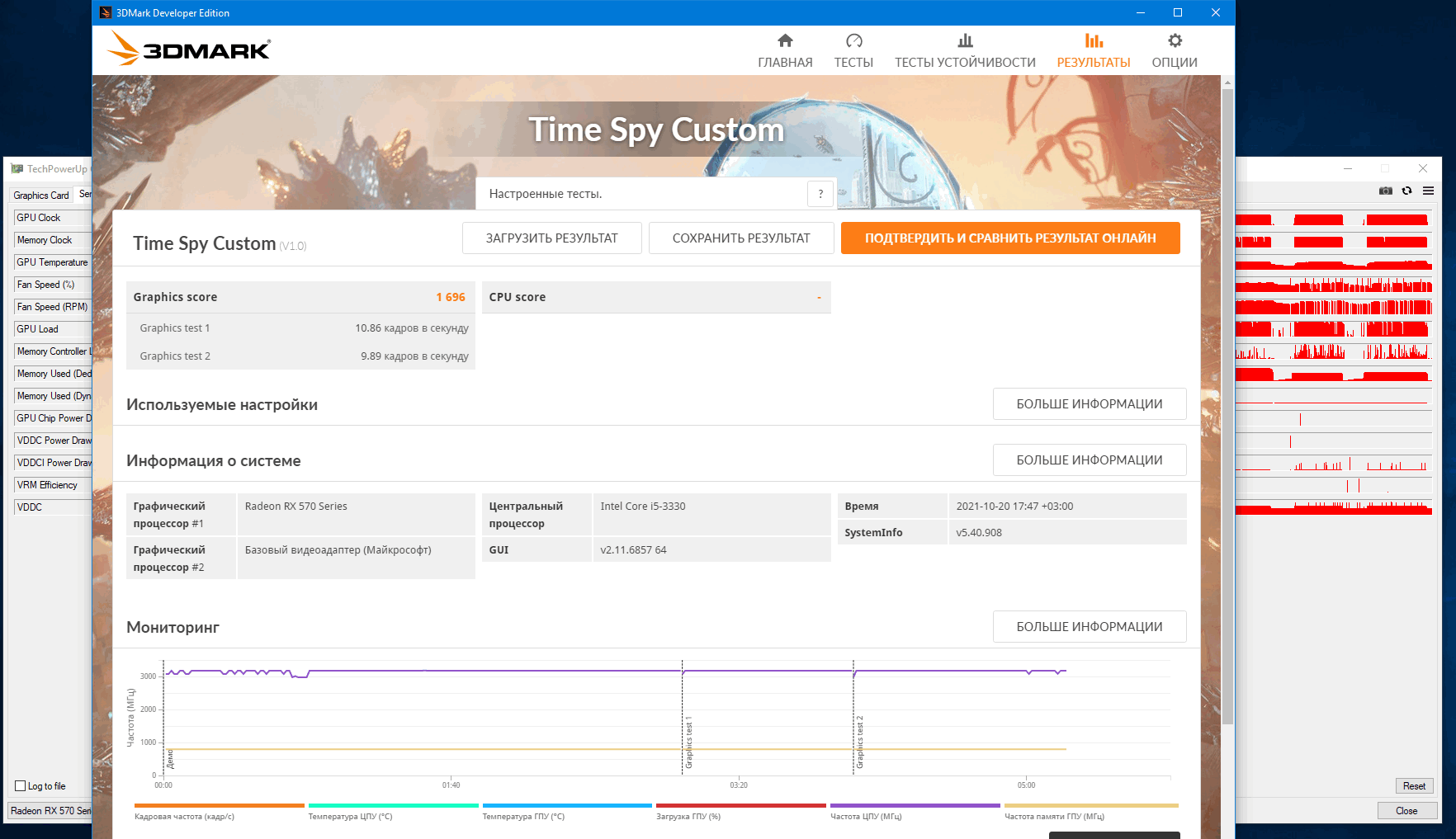Click the 3DMark title bar app icon
This screenshot has height=839, width=1456.
coord(105,12)
